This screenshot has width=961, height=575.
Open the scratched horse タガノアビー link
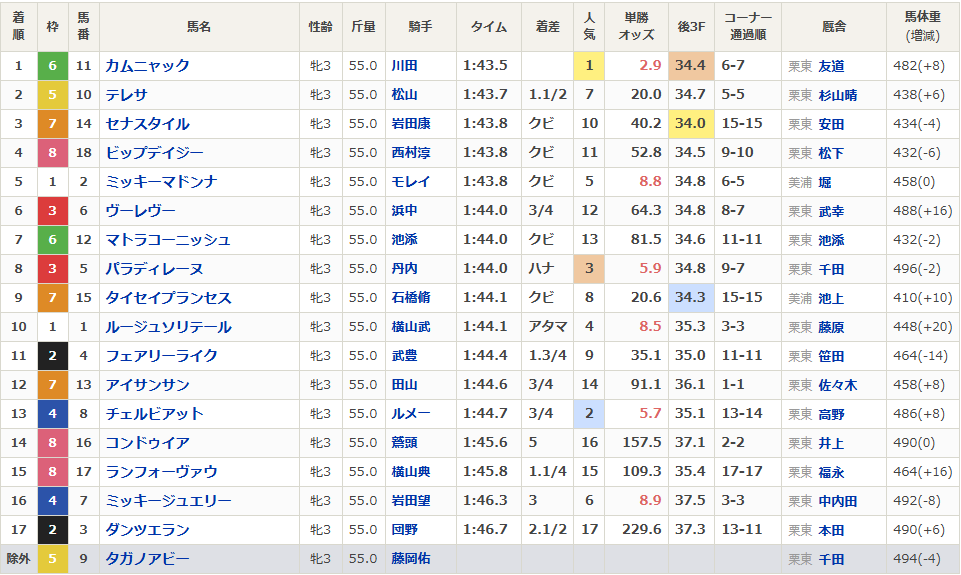[147, 559]
